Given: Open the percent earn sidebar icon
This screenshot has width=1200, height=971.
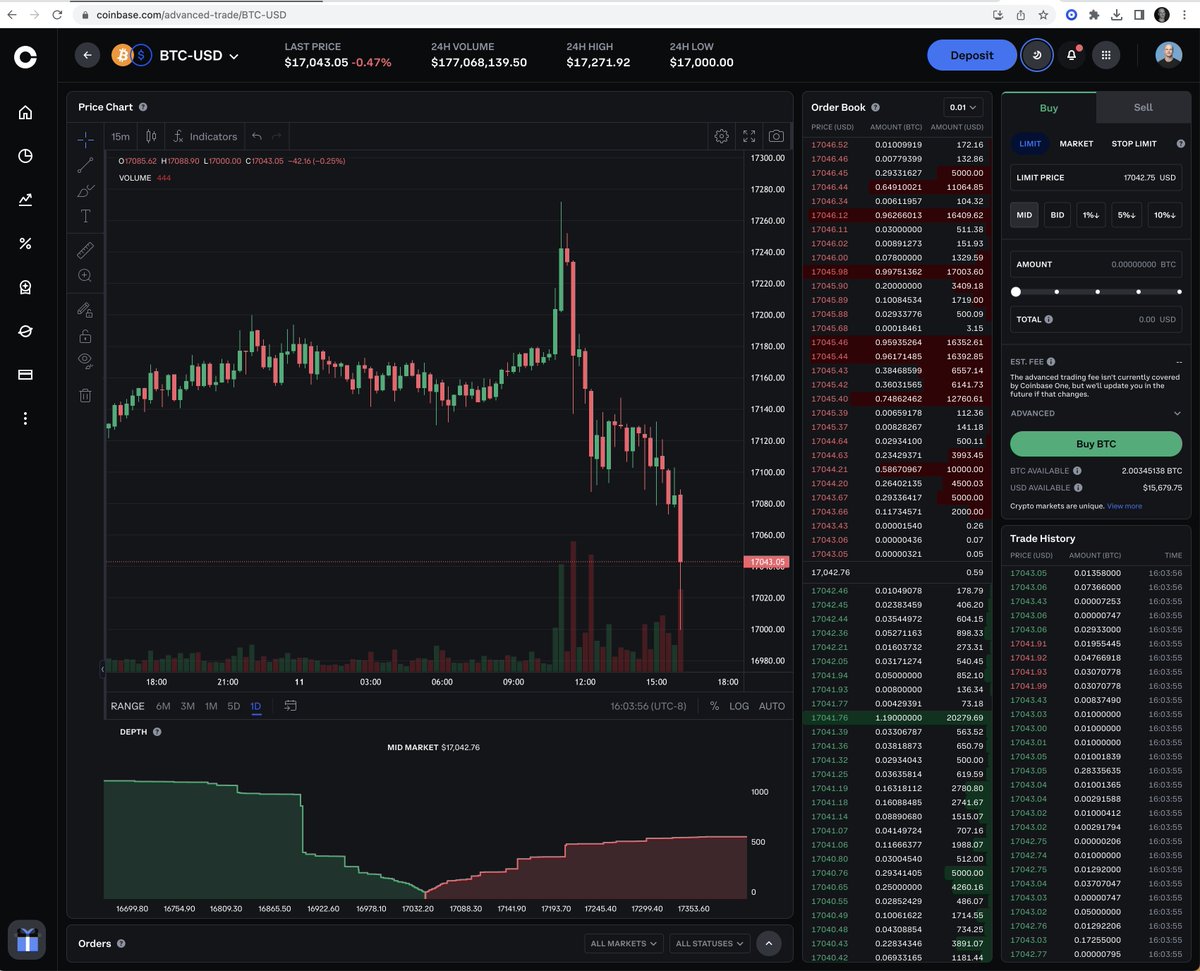Looking at the screenshot, I should [25, 243].
